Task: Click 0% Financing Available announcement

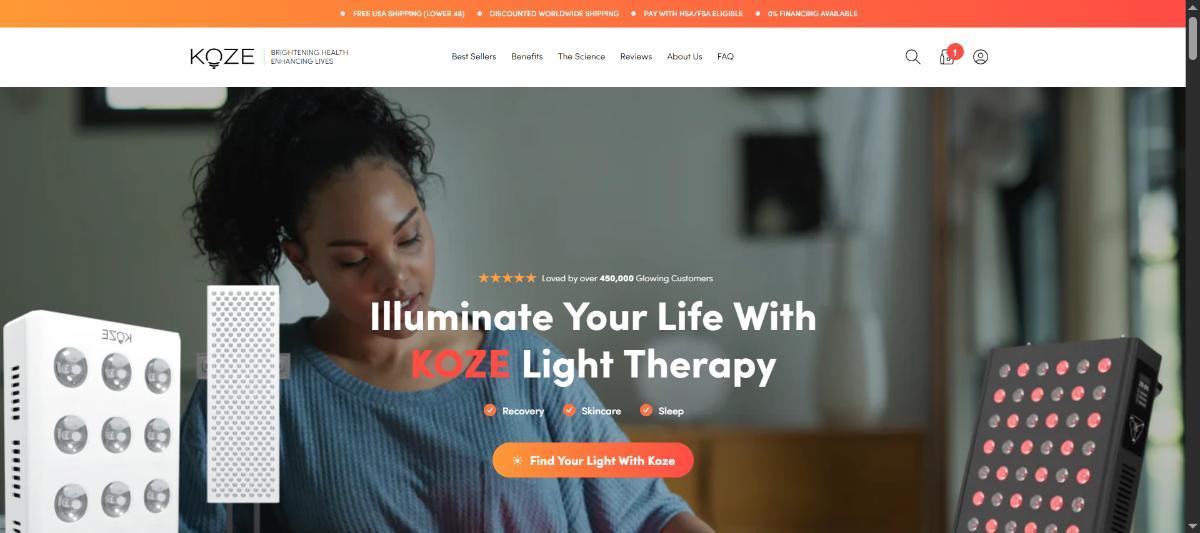Action: point(812,14)
